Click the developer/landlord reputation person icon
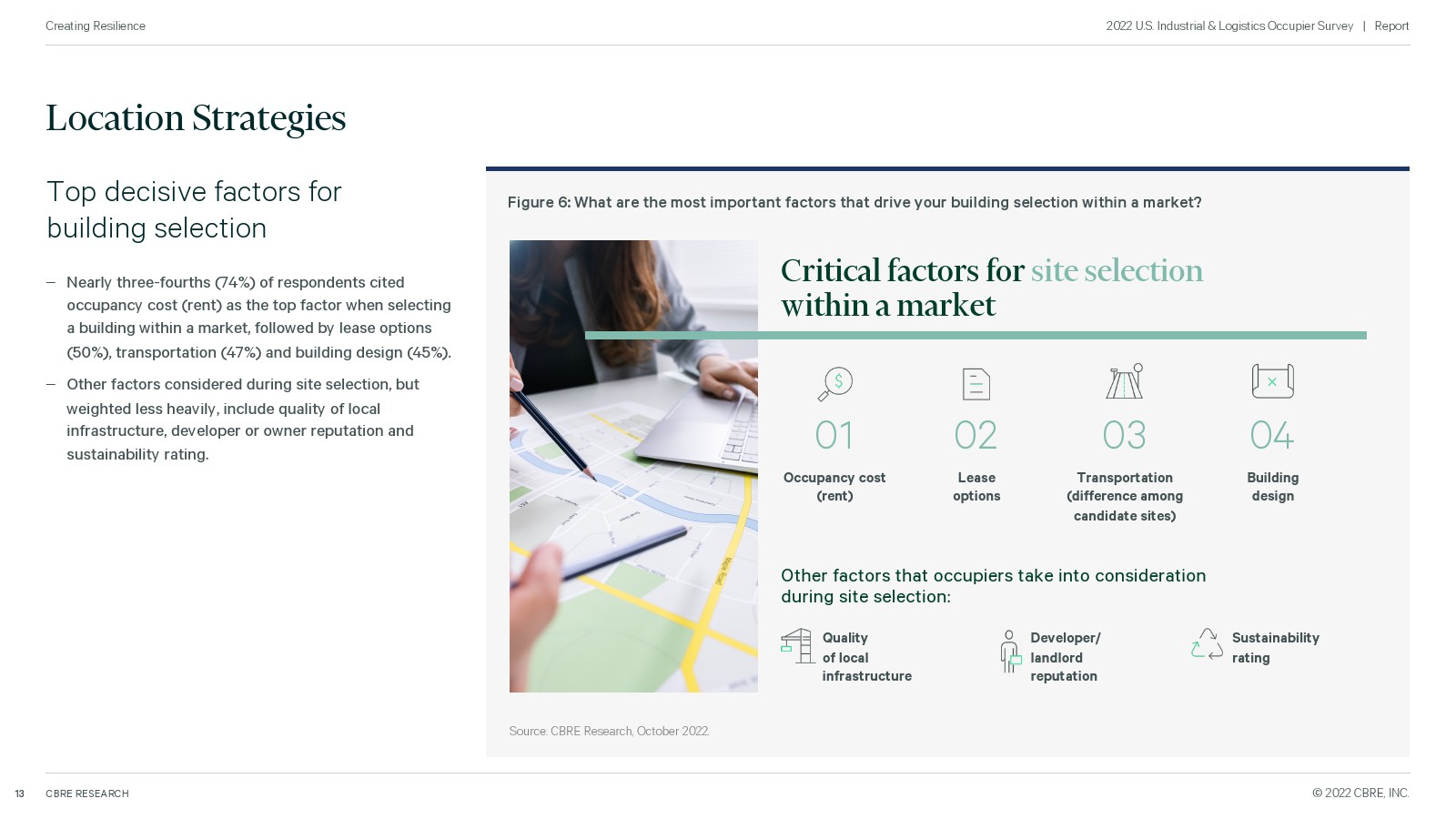The width and height of the screenshot is (1456, 819). click(1009, 652)
